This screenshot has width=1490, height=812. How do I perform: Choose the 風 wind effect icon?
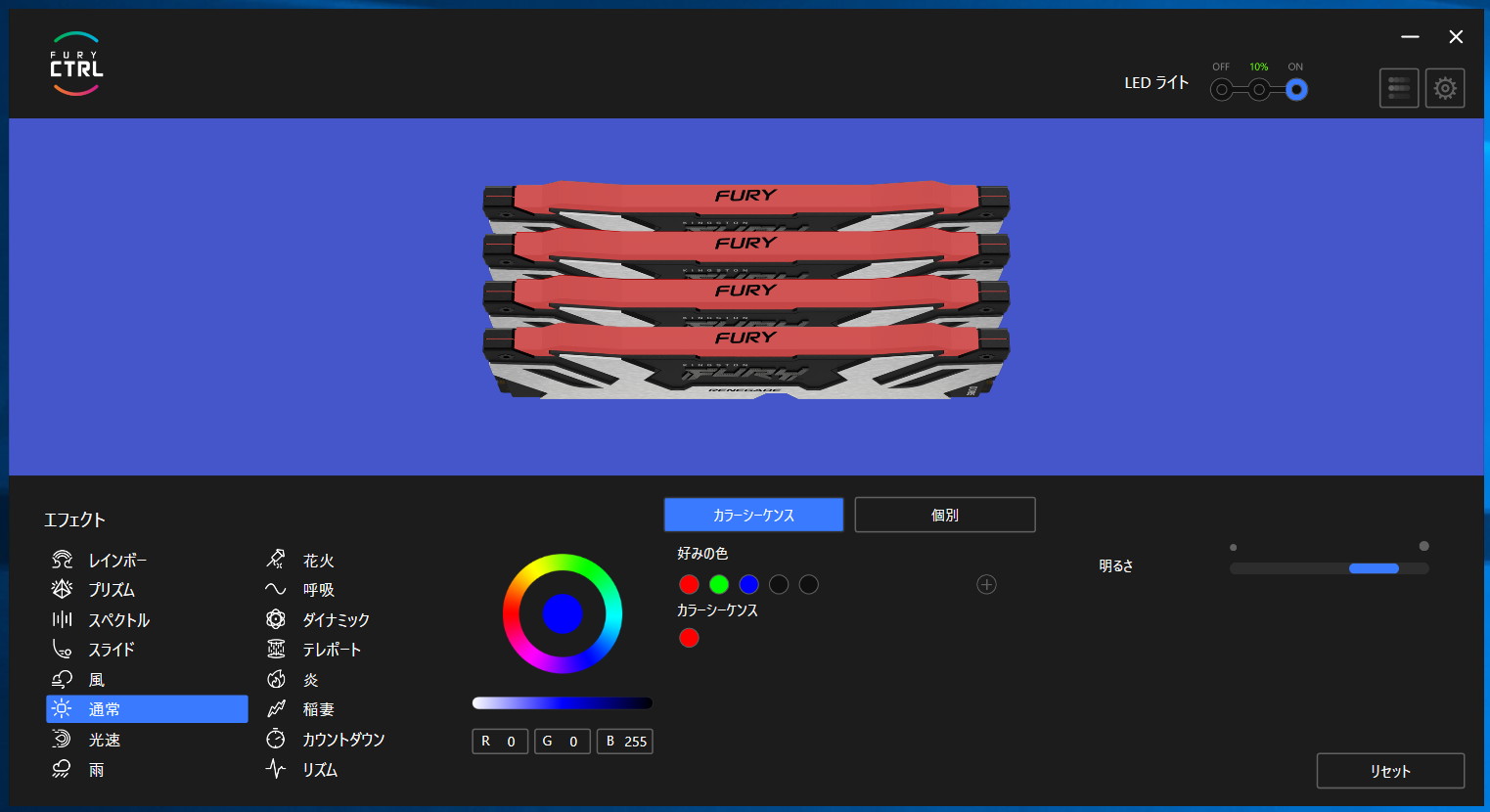62,679
